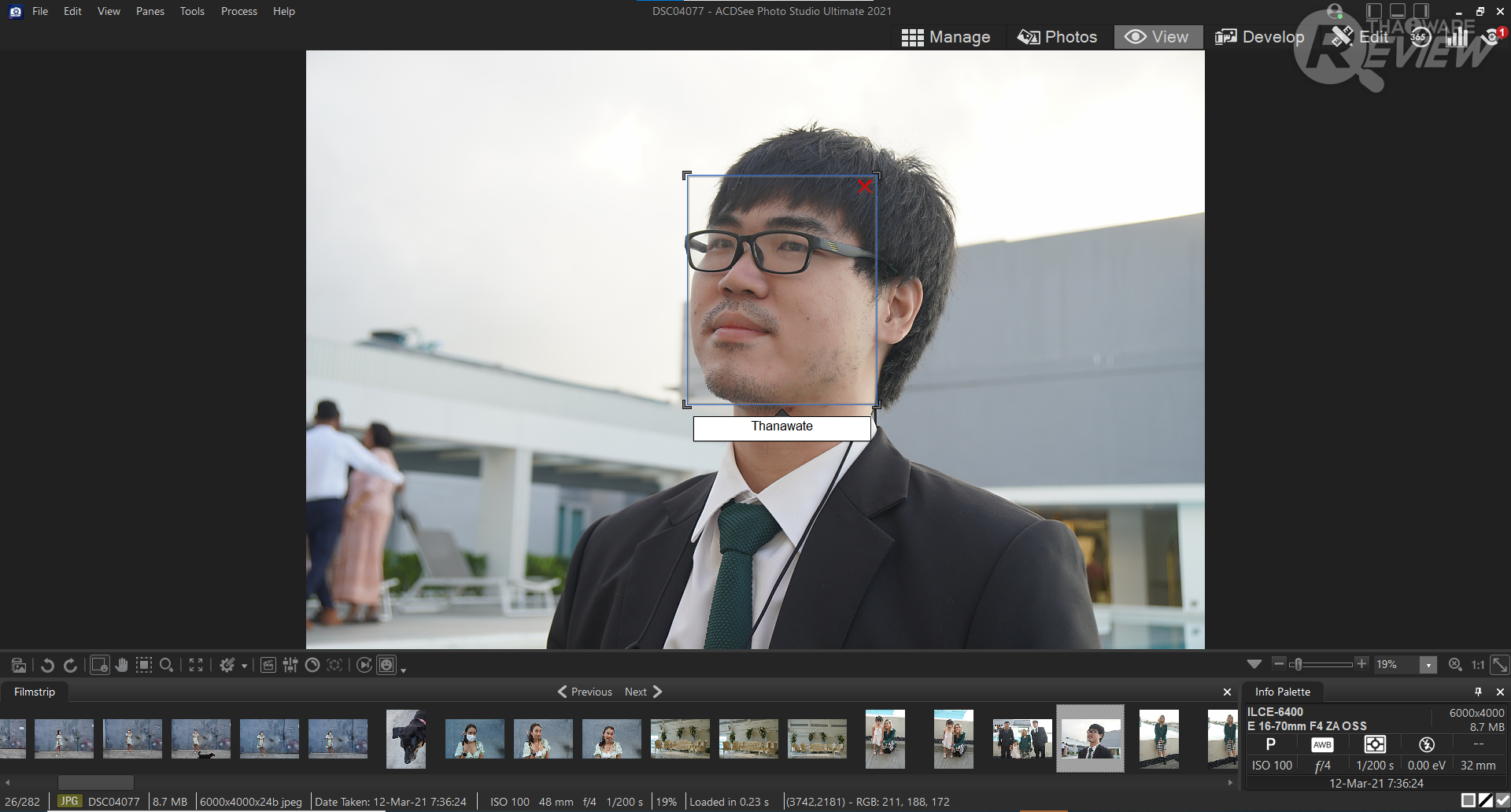Open the Tools menu

192,11
